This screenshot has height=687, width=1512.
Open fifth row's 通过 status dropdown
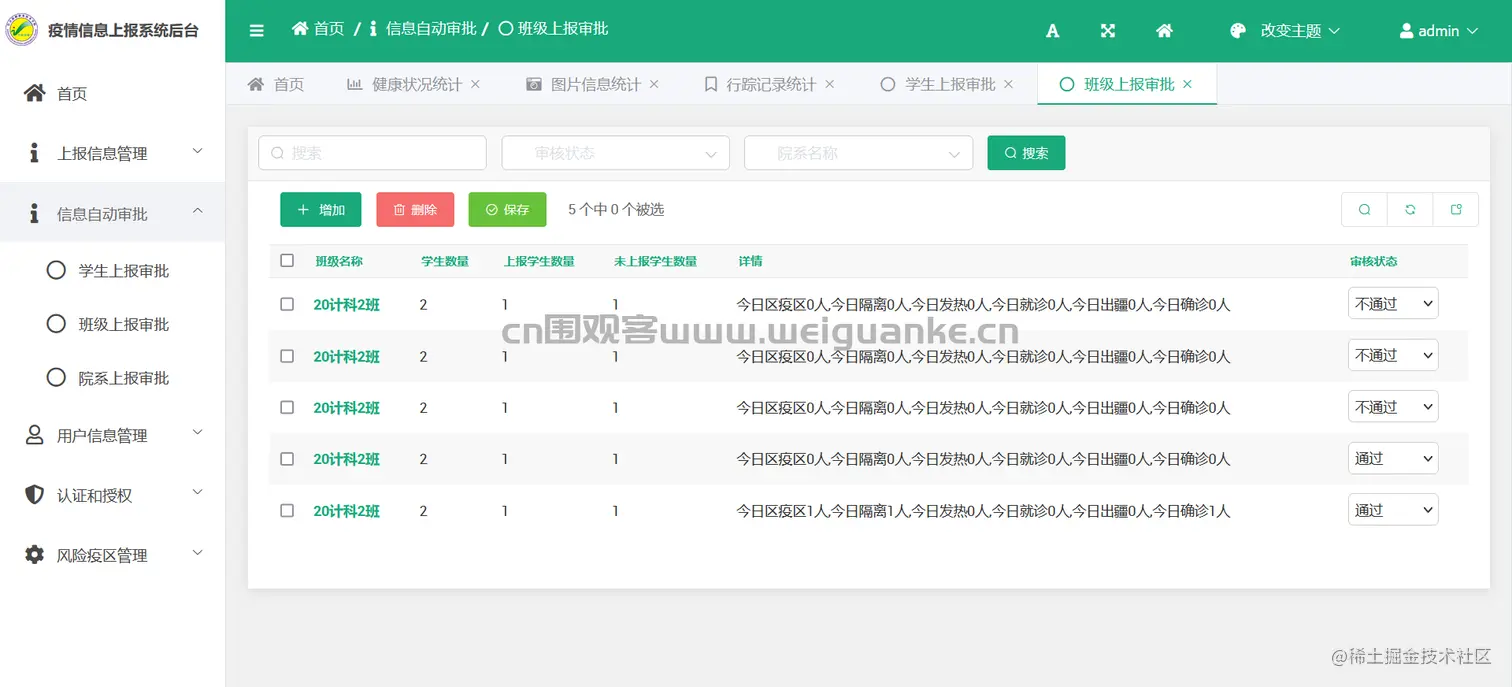click(x=1393, y=510)
